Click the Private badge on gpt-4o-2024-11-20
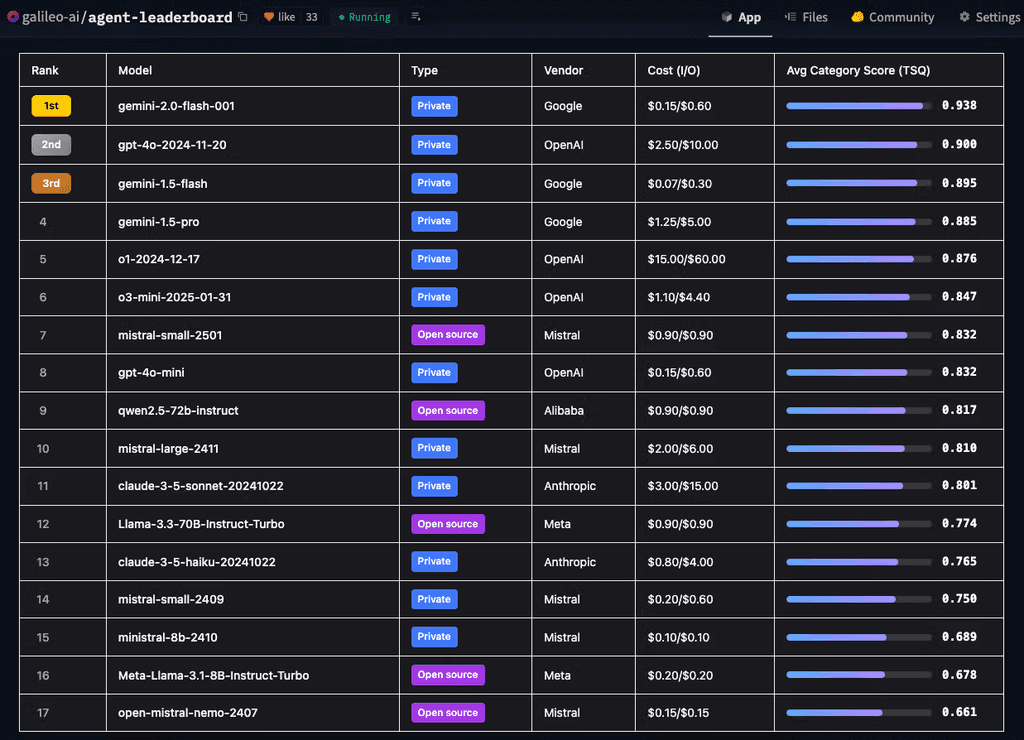Screen dimensions: 1024x740 [x=433, y=144]
